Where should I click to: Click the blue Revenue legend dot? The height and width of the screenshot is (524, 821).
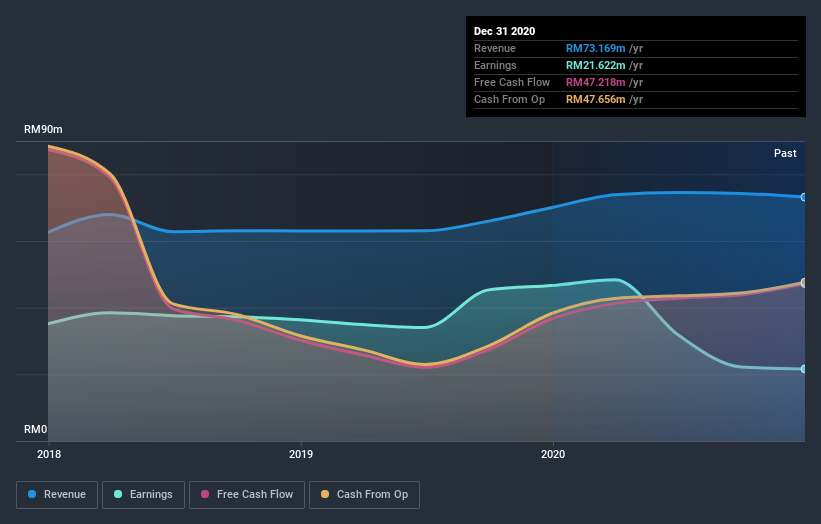tap(32, 494)
